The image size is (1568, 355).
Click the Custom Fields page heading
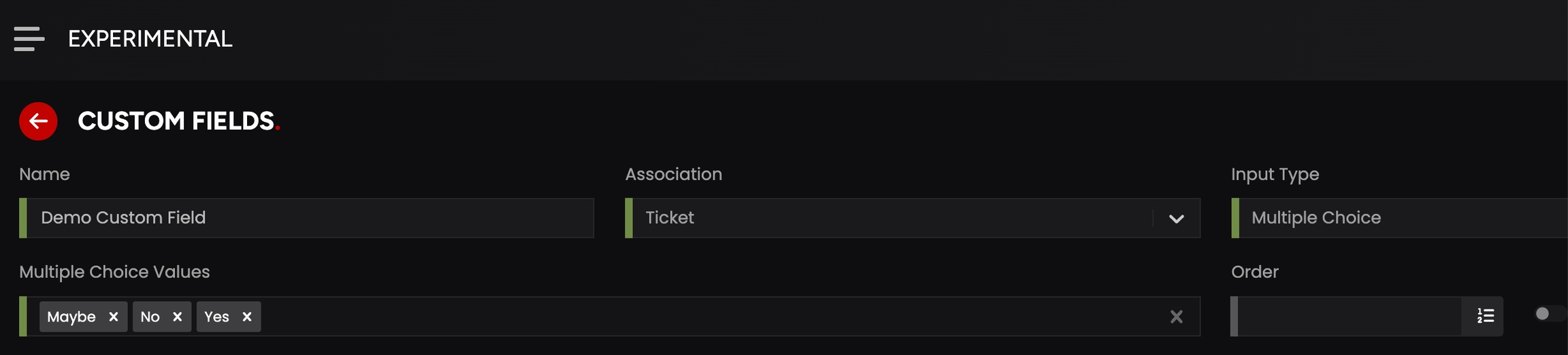[176, 121]
